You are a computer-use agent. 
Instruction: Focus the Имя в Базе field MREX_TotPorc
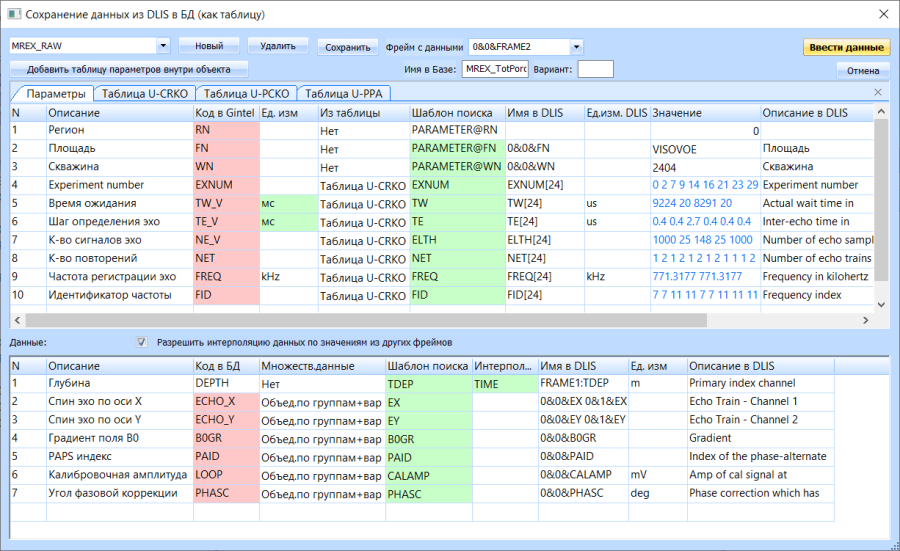coord(495,69)
